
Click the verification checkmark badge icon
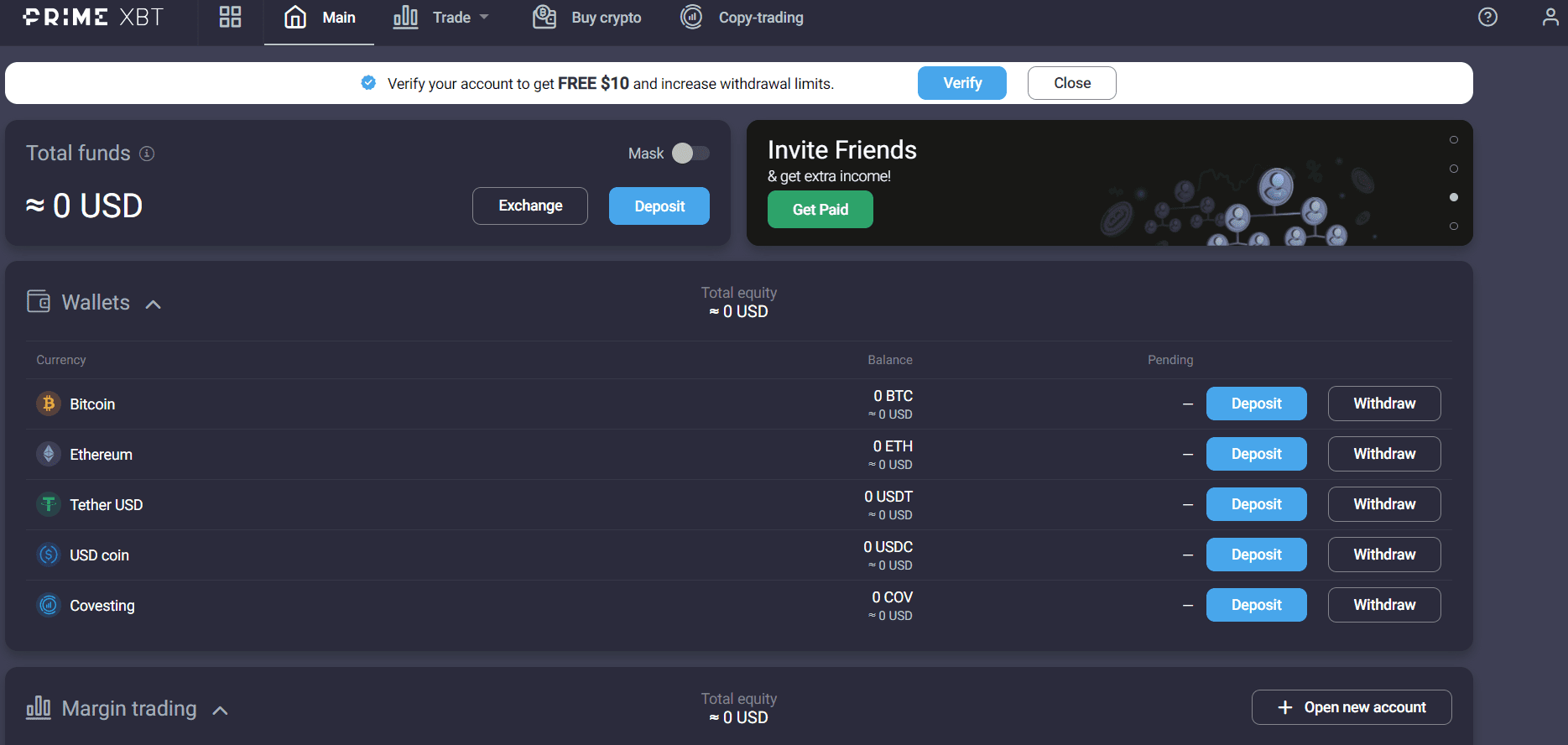click(368, 82)
